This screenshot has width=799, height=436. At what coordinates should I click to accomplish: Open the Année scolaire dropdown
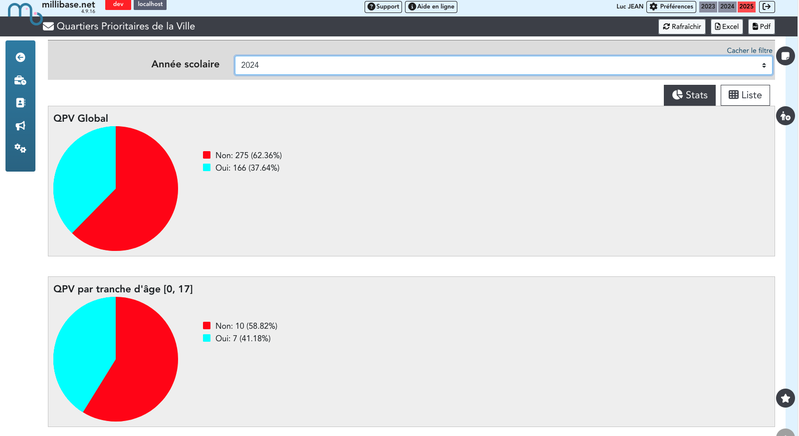tap(503, 65)
